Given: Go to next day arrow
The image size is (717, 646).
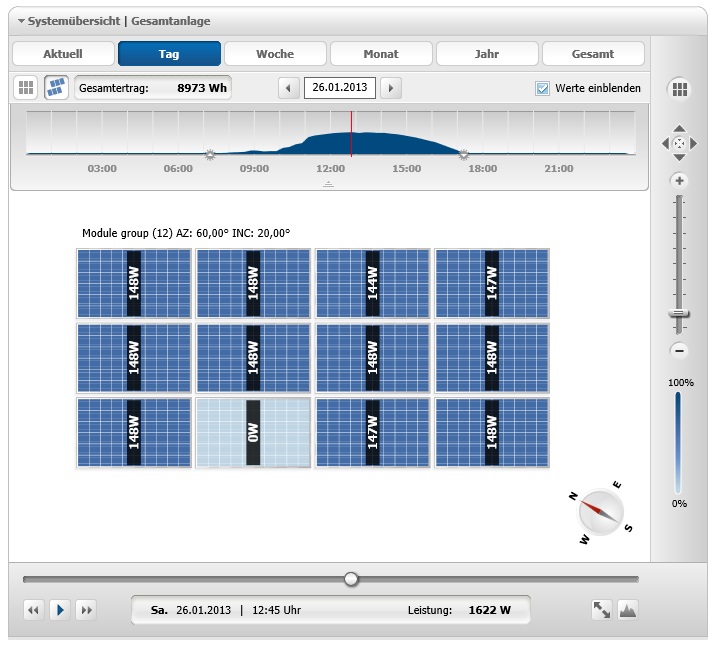Looking at the screenshot, I should [391, 88].
